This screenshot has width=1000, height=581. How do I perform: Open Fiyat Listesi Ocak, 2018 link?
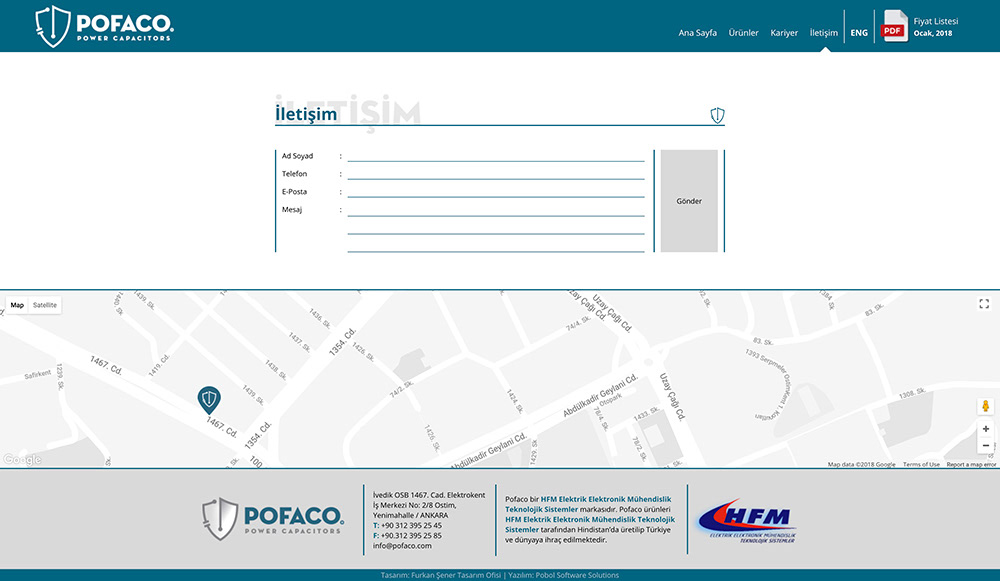936,27
